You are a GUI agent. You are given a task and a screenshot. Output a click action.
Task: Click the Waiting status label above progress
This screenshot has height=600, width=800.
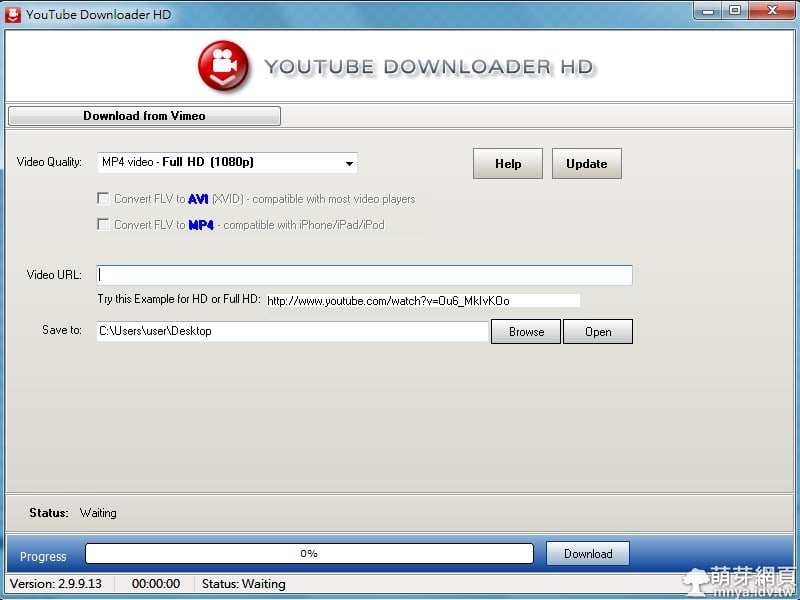[98, 513]
